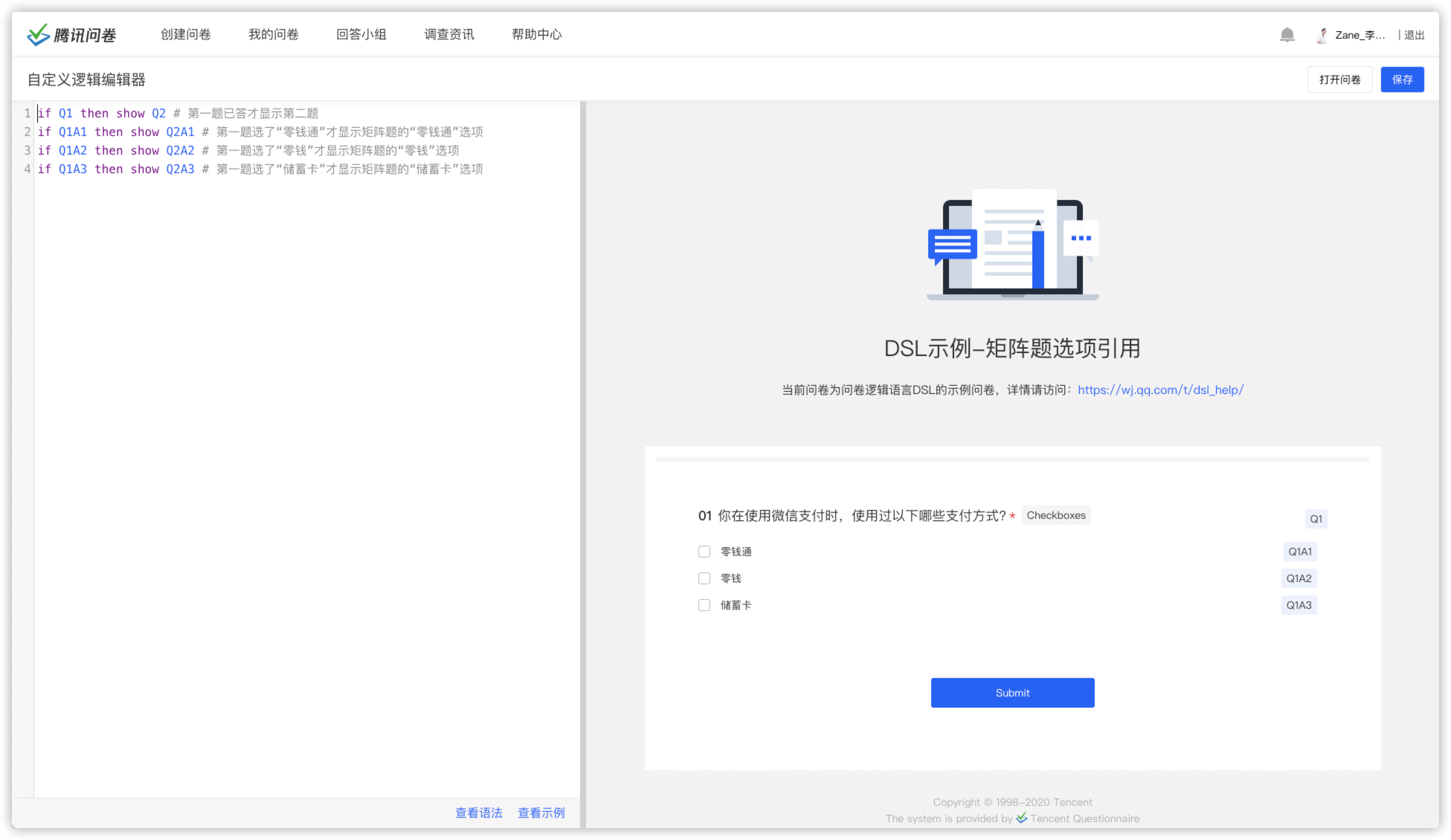Click the editor-preview split divider
Image resolution: width=1451 pixels, height=840 pixels.
click(x=583, y=465)
